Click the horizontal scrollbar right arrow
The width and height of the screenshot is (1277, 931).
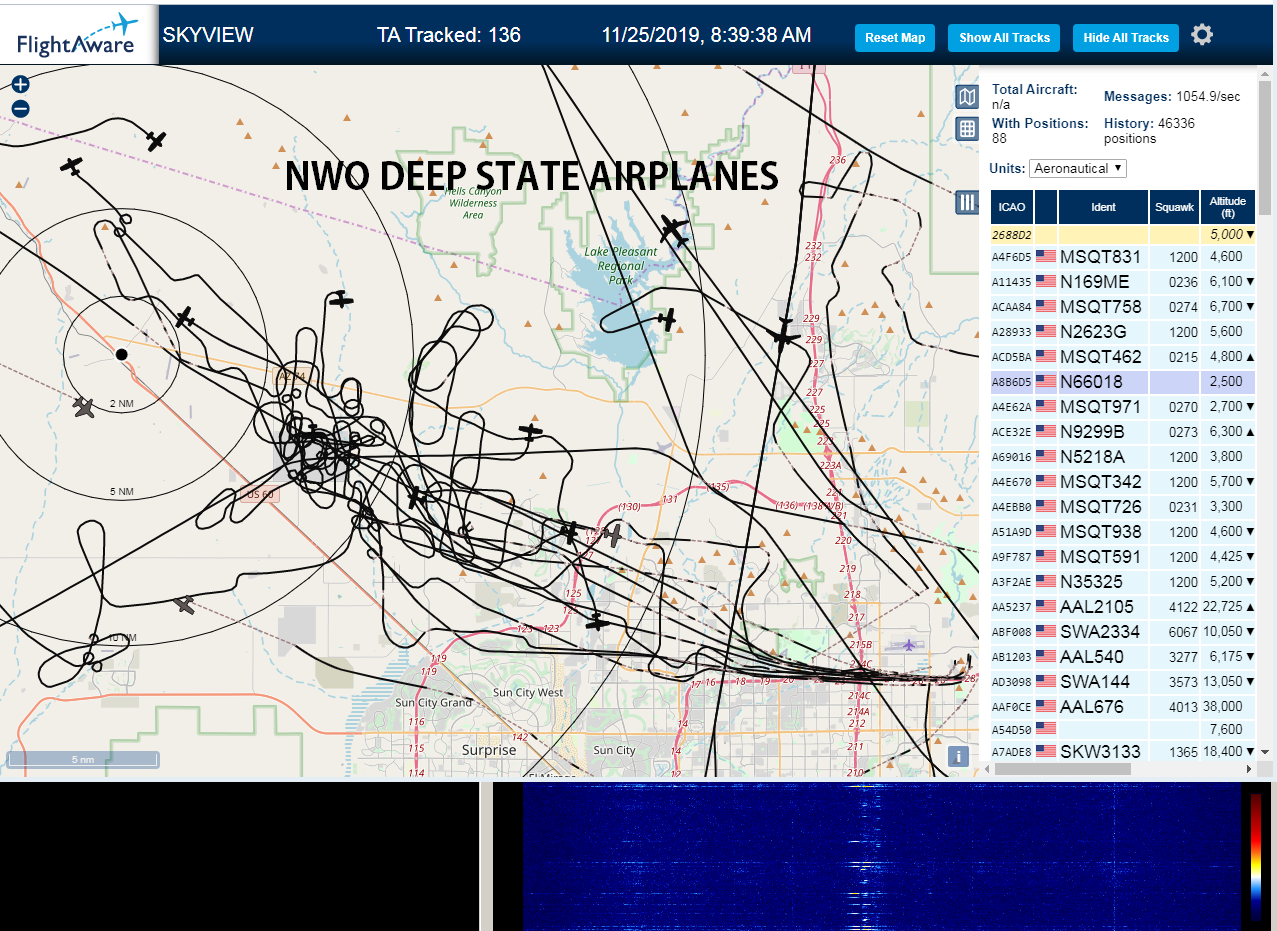1248,769
